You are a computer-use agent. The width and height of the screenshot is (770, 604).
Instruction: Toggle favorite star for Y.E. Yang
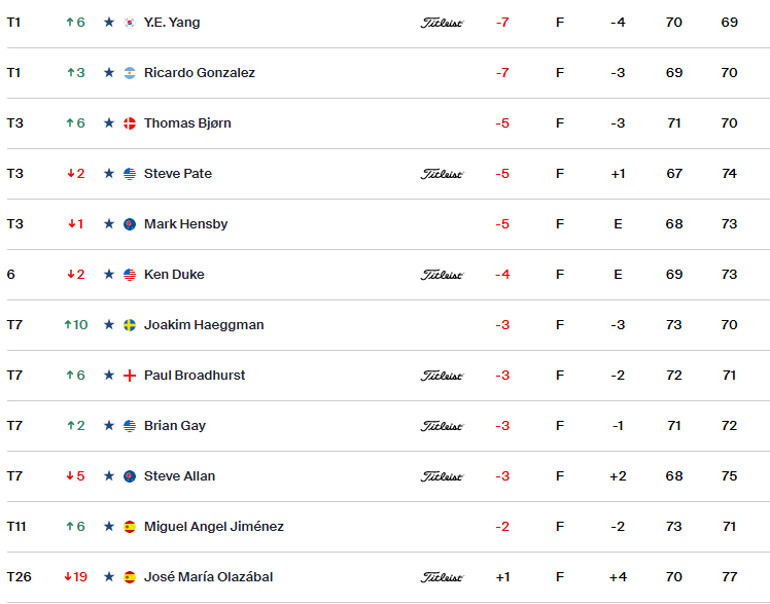pos(109,22)
